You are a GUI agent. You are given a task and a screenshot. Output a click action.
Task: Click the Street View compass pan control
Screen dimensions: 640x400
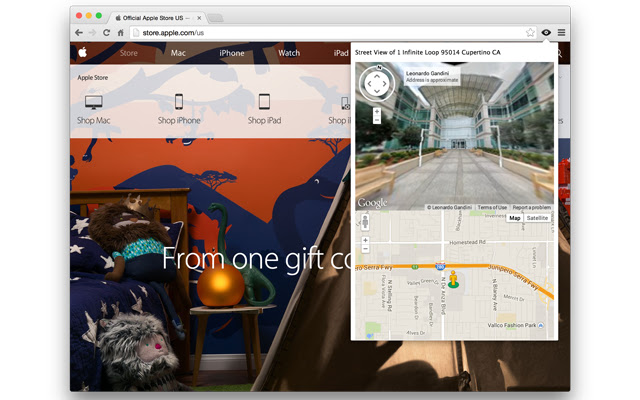click(x=376, y=84)
